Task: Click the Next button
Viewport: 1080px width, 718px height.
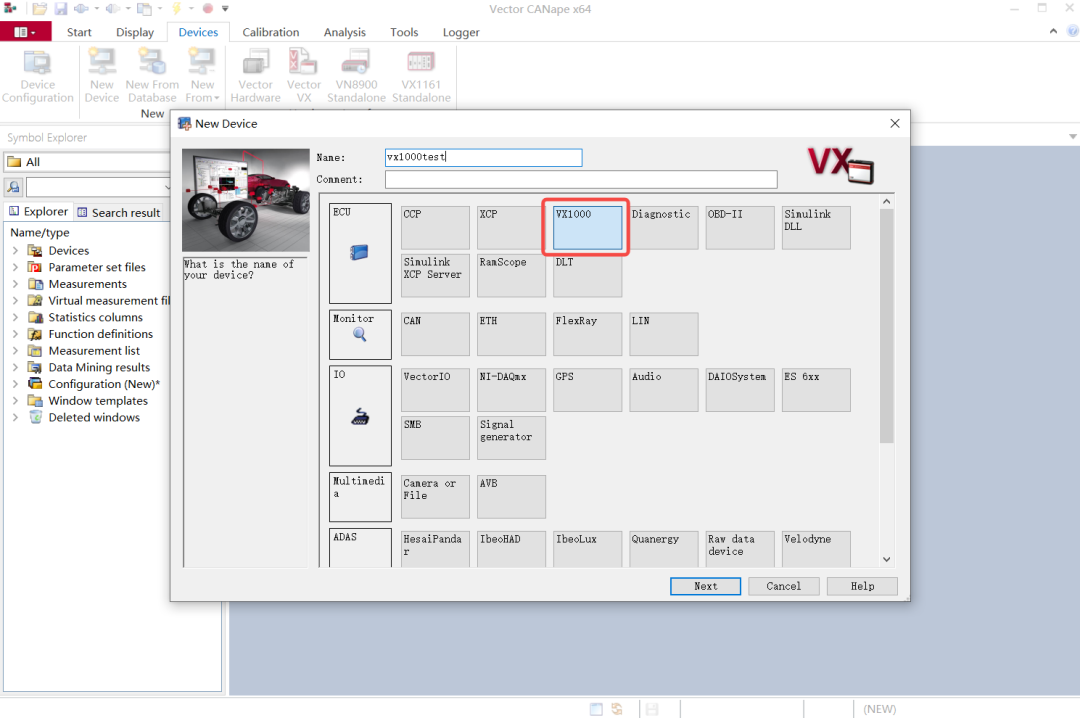Action: point(705,586)
